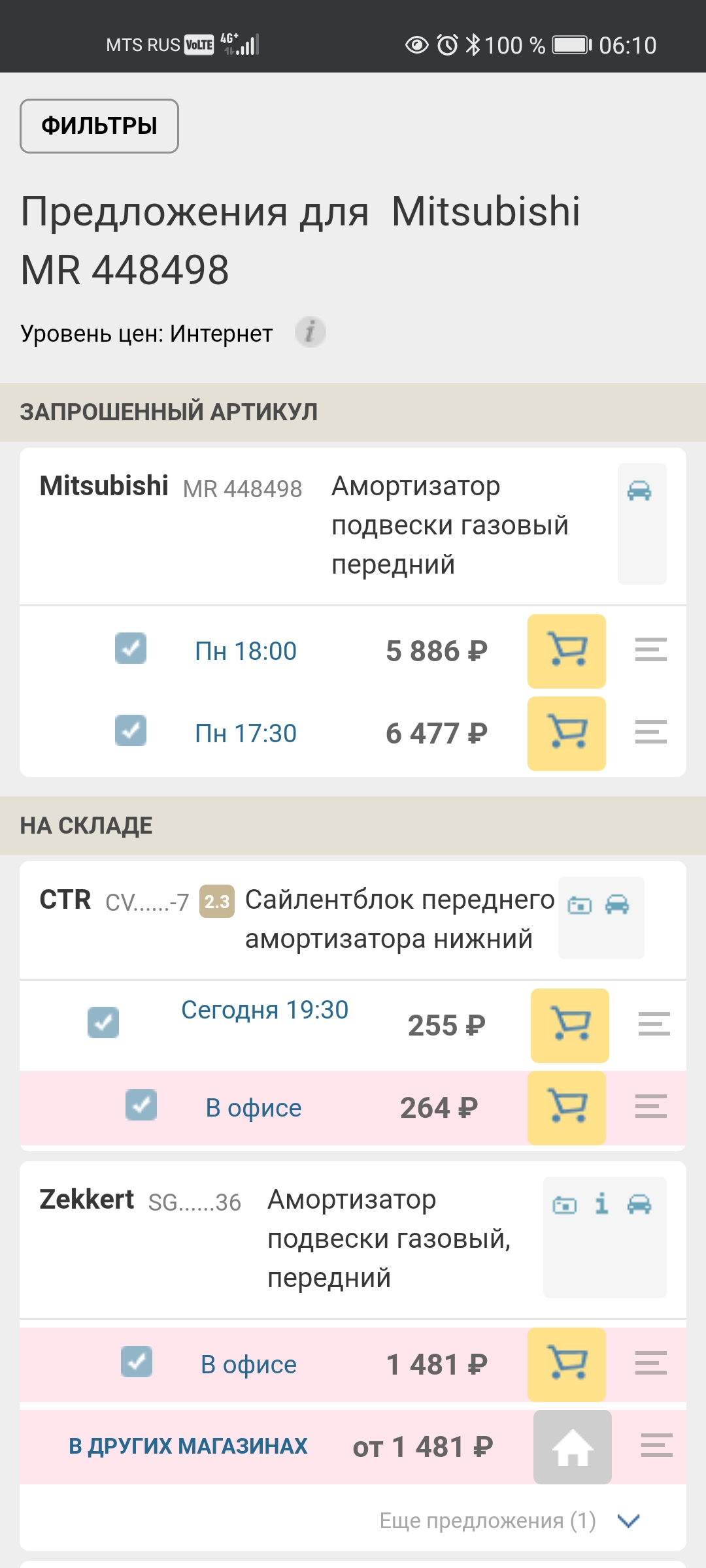Tap the home icon for other stores
Viewport: 706px width, 1568px height.
pos(572,1446)
